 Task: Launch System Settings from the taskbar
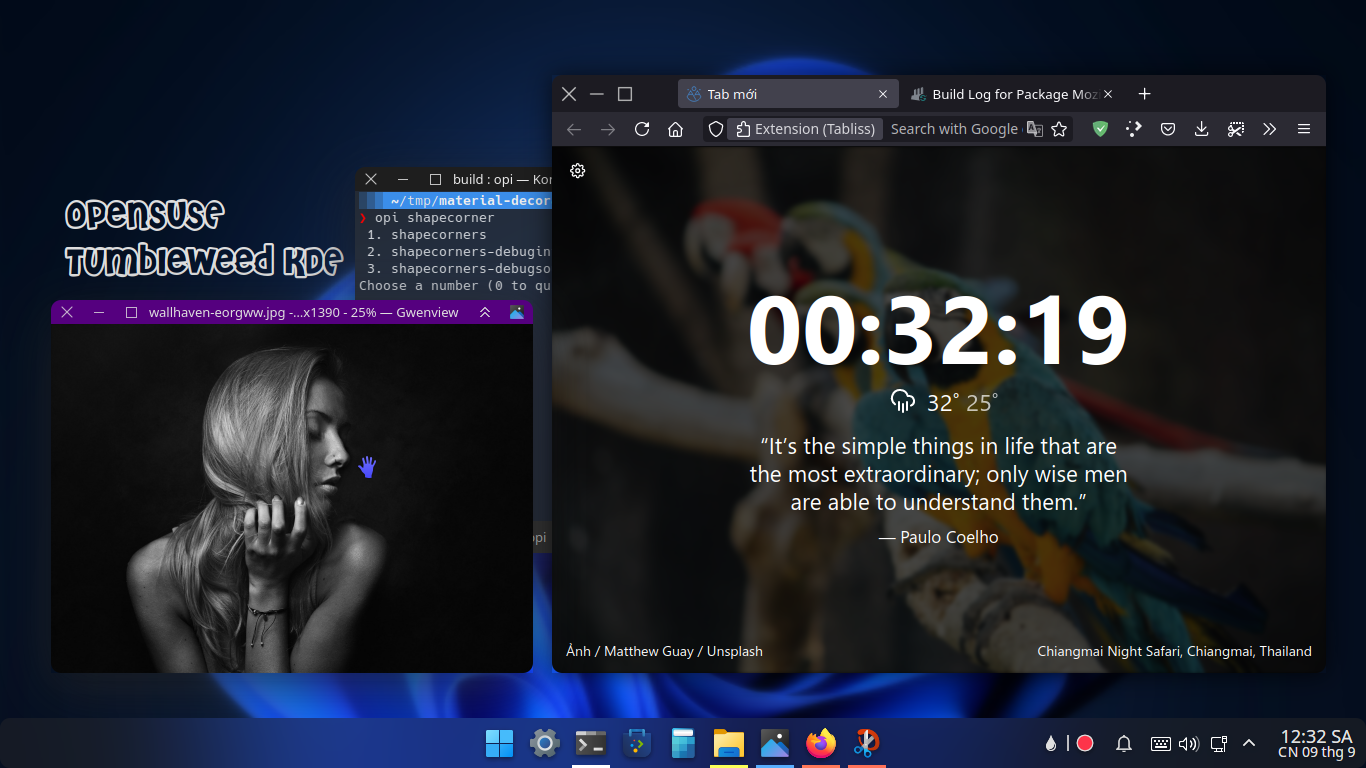click(x=545, y=743)
